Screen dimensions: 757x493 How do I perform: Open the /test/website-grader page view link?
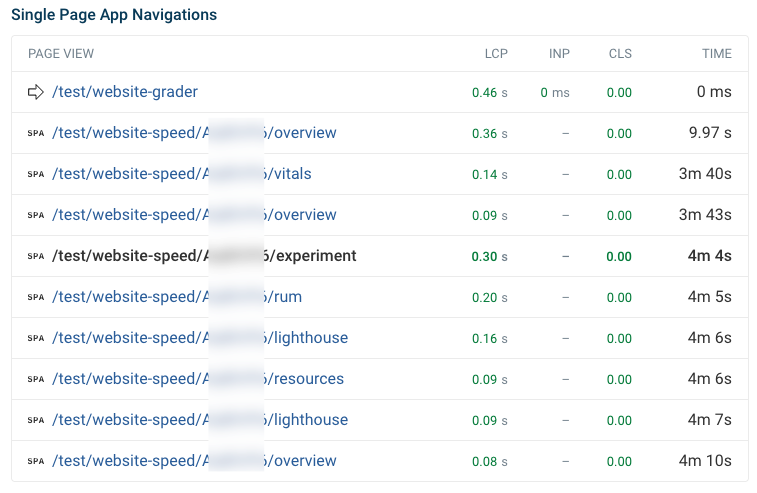coord(125,92)
